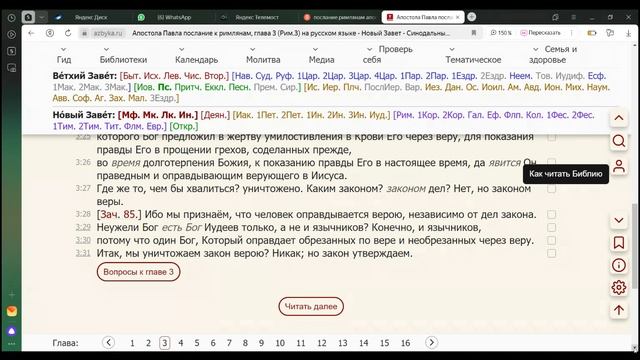Open the Откр. book link

[x=184, y=126]
